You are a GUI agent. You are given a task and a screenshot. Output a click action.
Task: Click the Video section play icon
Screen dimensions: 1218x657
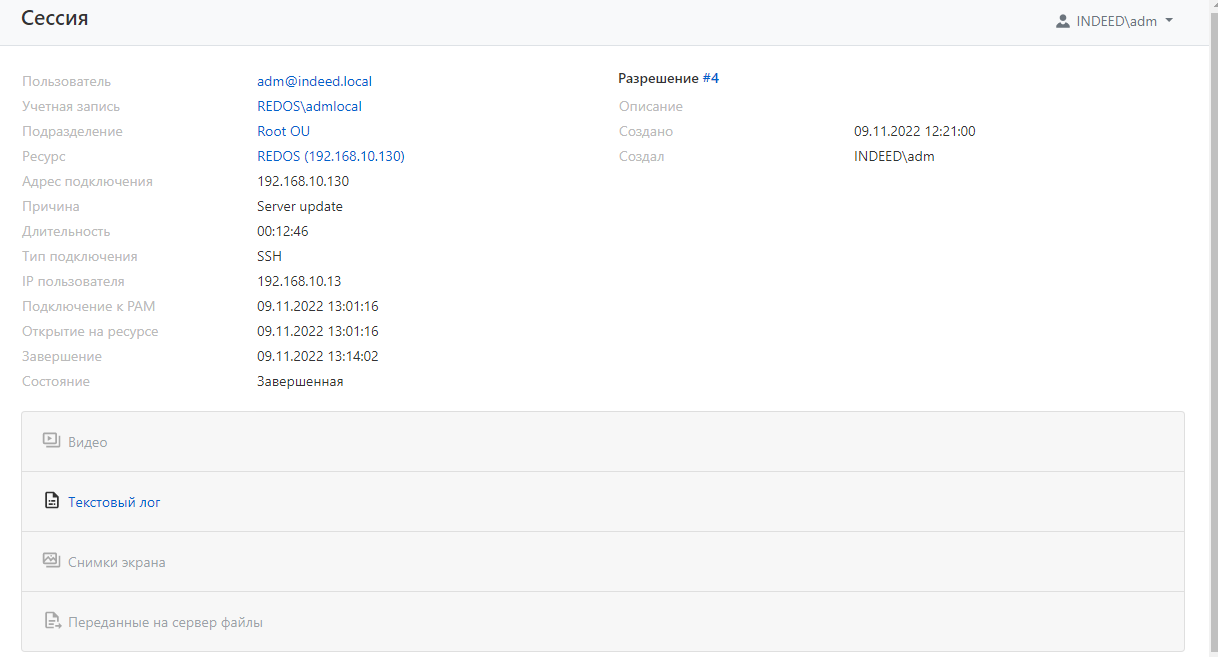tap(52, 441)
